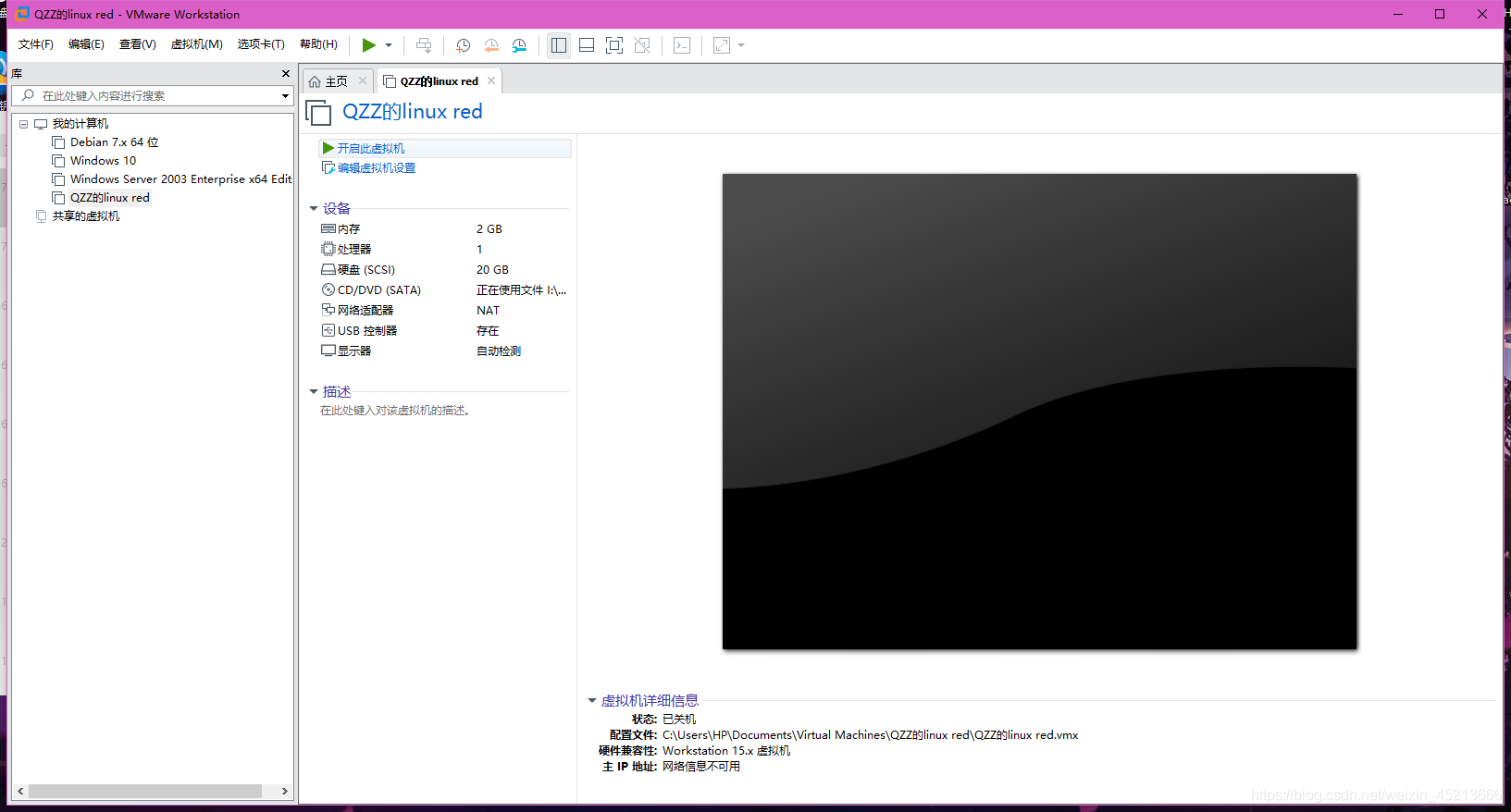
Task: Click the 2 GB memory value
Action: point(489,228)
